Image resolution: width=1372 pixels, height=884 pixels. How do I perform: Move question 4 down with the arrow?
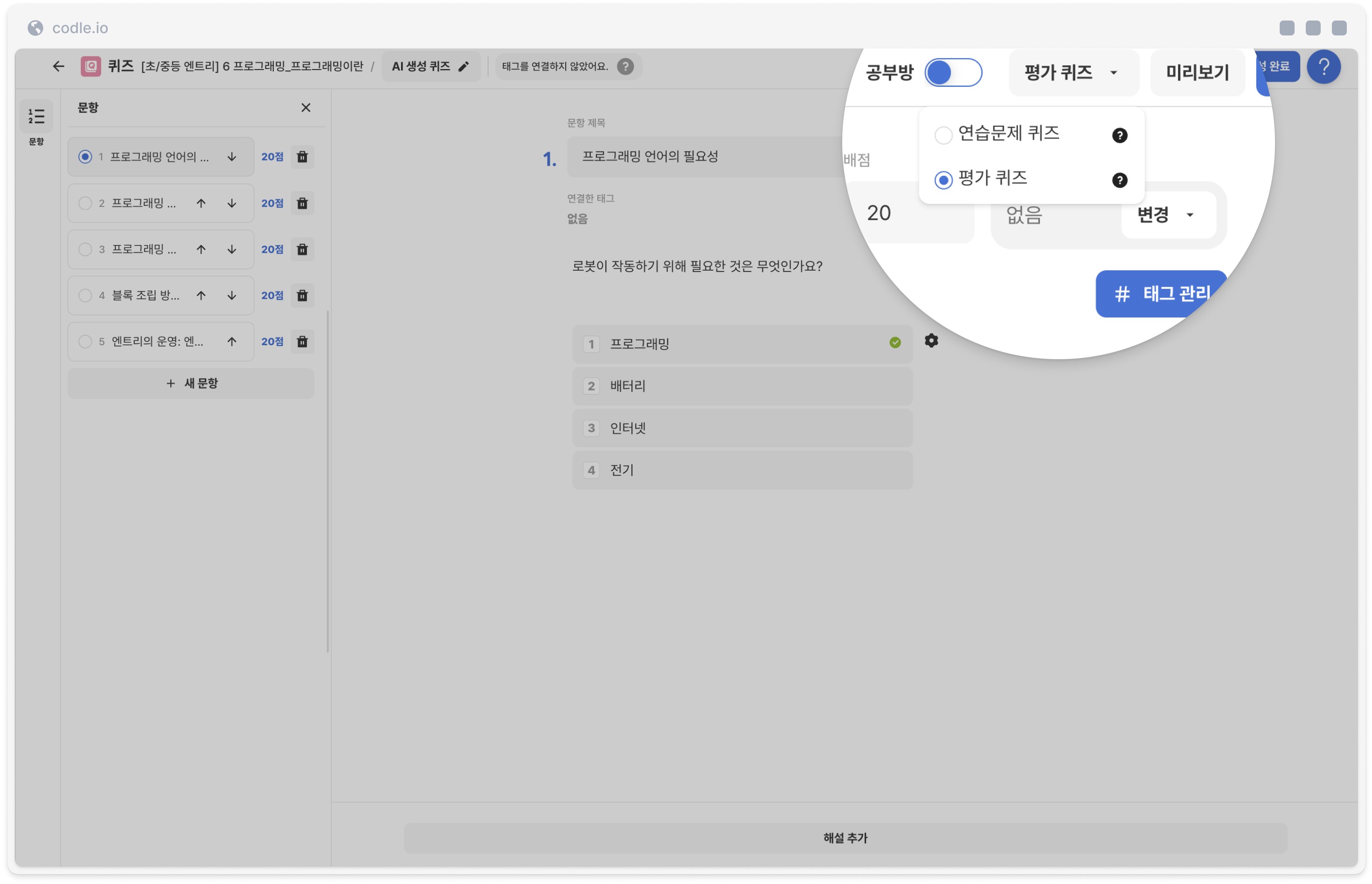click(232, 296)
